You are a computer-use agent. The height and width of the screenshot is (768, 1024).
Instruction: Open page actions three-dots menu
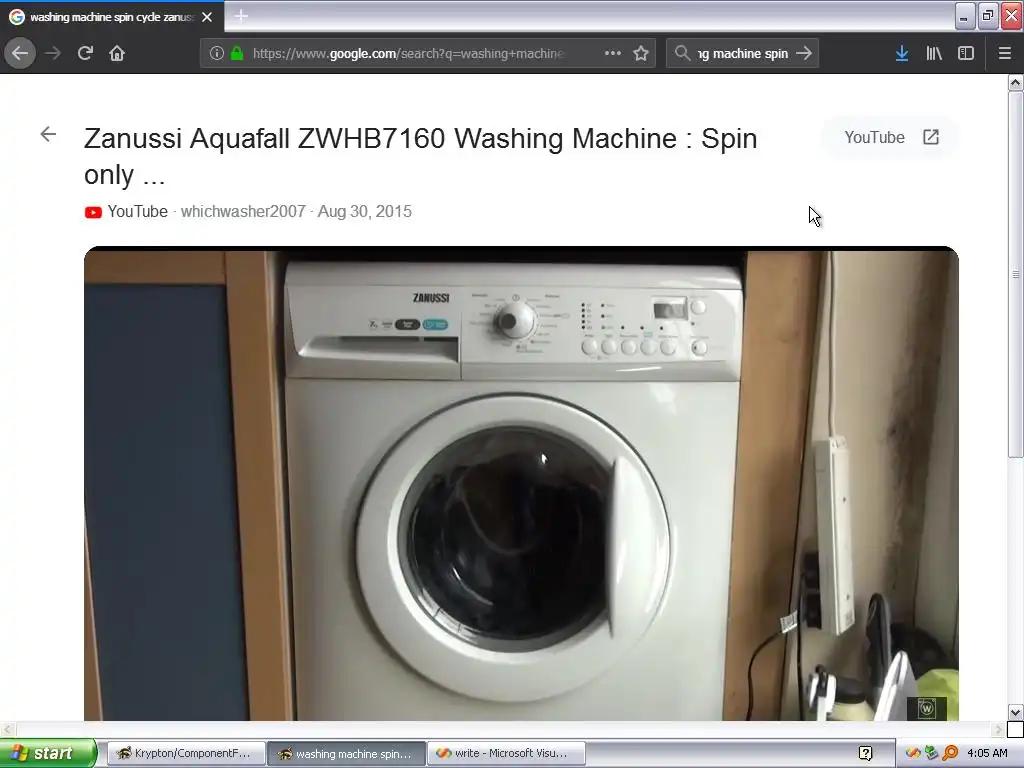pos(613,53)
